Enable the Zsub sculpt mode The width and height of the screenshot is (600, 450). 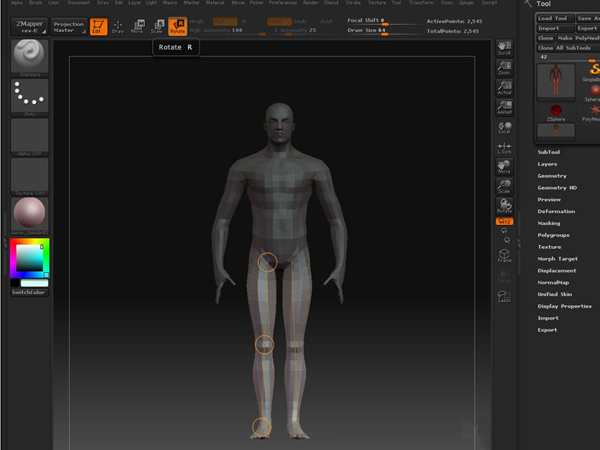(300, 21)
